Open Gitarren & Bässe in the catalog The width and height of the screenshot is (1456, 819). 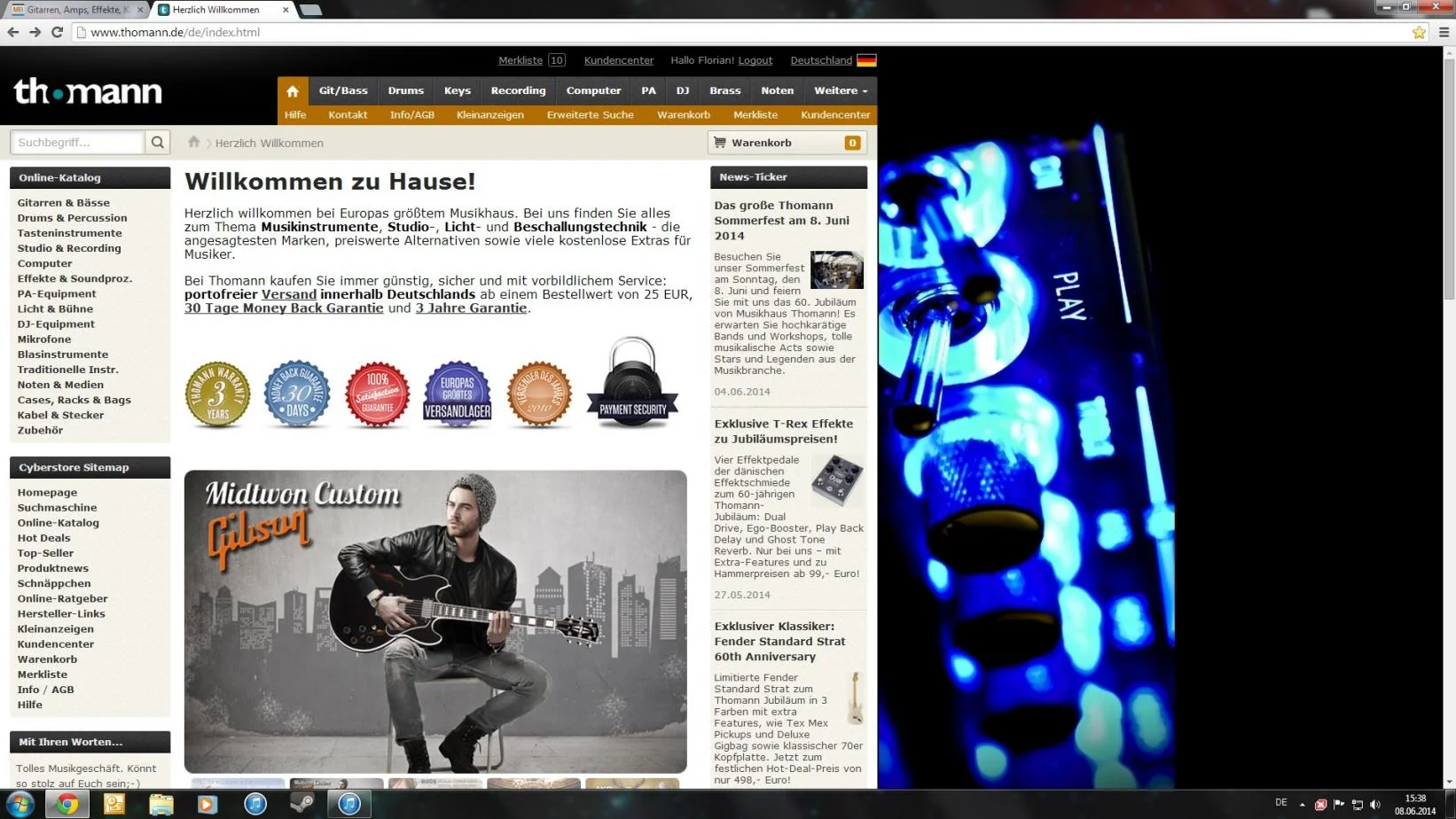[64, 202]
